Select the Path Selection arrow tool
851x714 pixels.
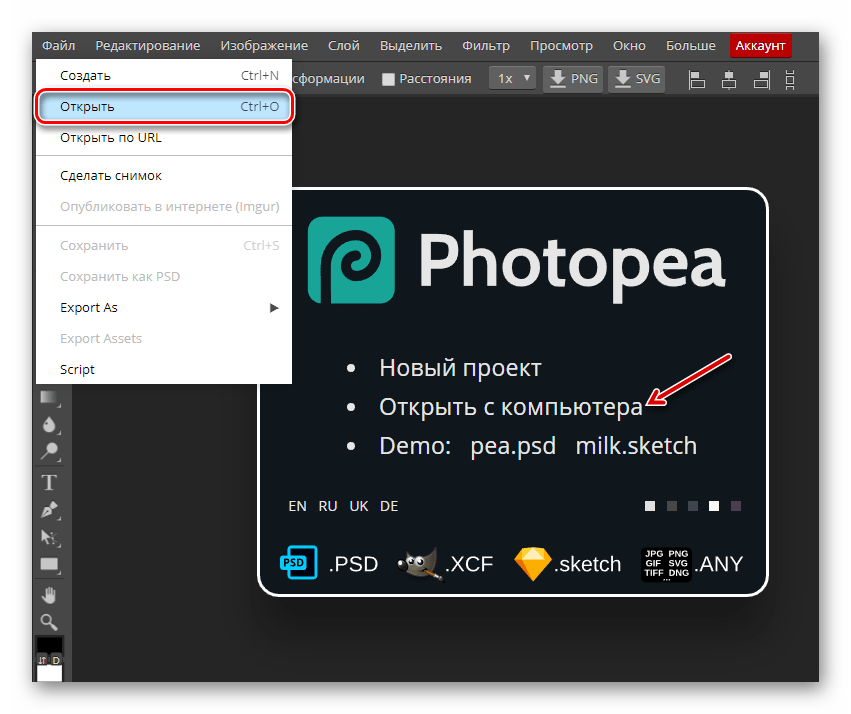(x=49, y=538)
